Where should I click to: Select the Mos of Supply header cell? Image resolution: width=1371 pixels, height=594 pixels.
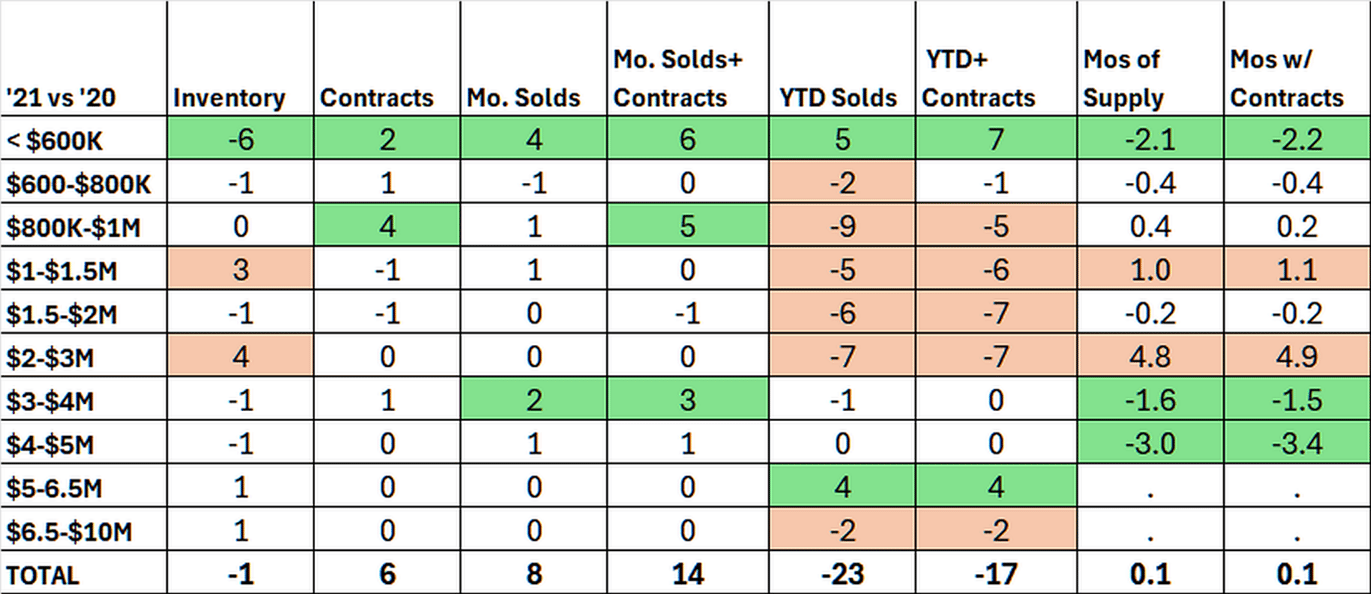(1124, 79)
